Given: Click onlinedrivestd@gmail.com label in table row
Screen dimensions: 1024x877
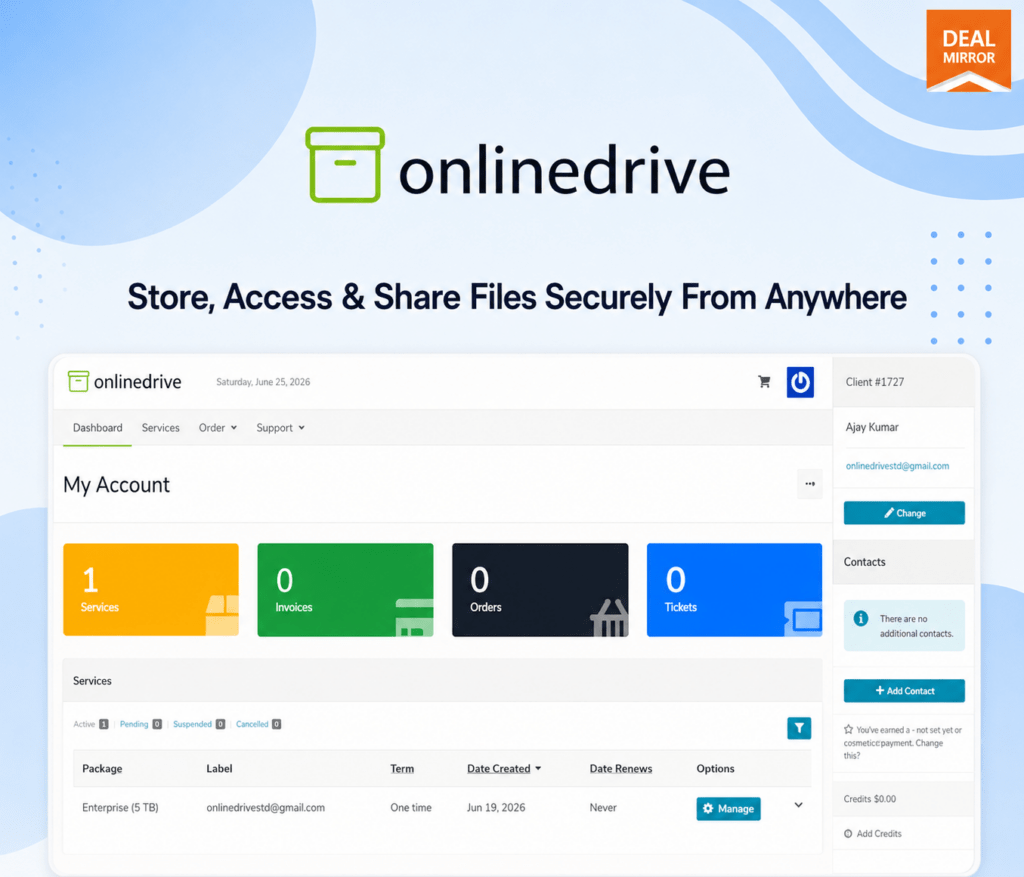Looking at the screenshot, I should coord(265,808).
